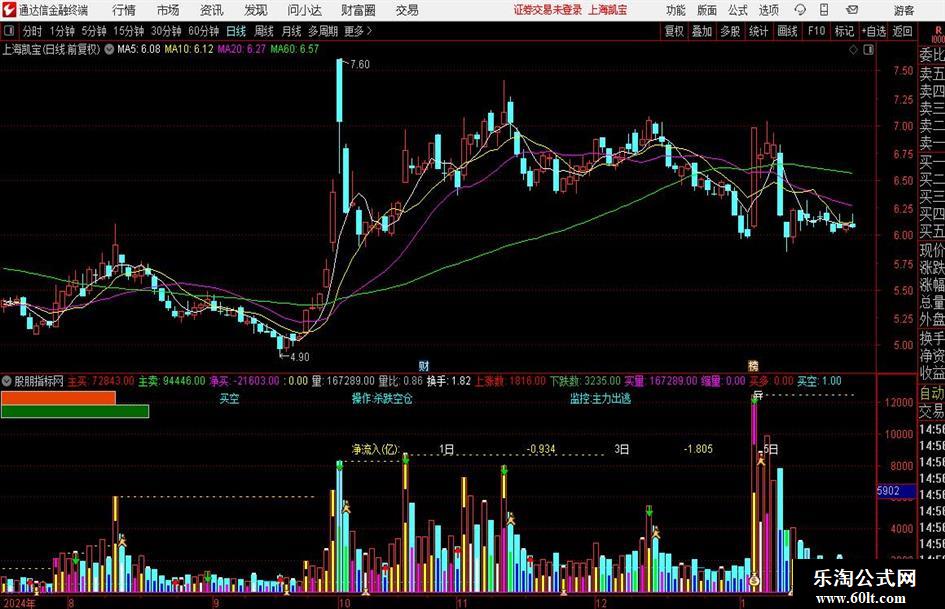Click the orange bar in indicator panel
Screen dimensions: 945x609
(x=58, y=398)
